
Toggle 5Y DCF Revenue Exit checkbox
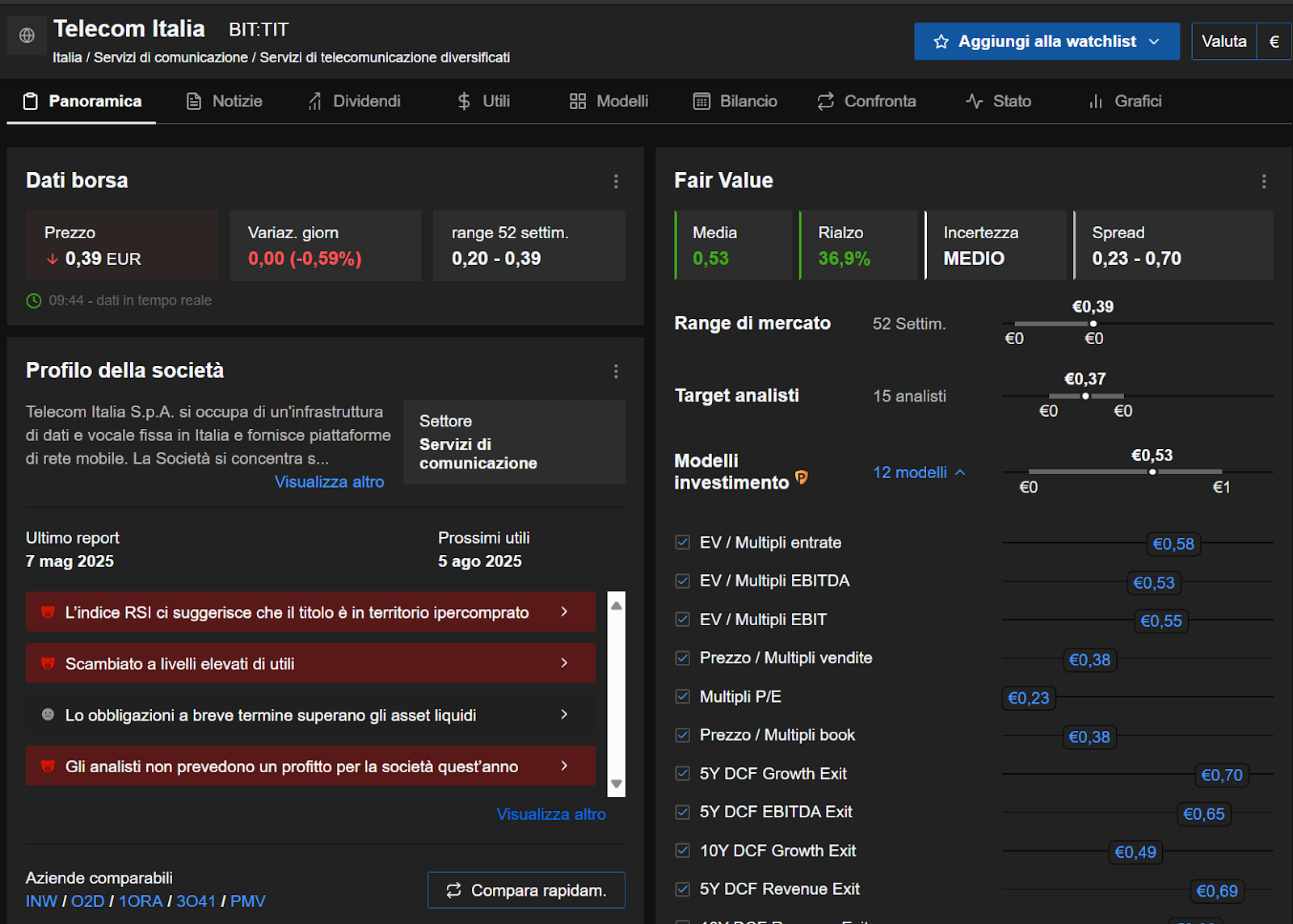point(683,889)
